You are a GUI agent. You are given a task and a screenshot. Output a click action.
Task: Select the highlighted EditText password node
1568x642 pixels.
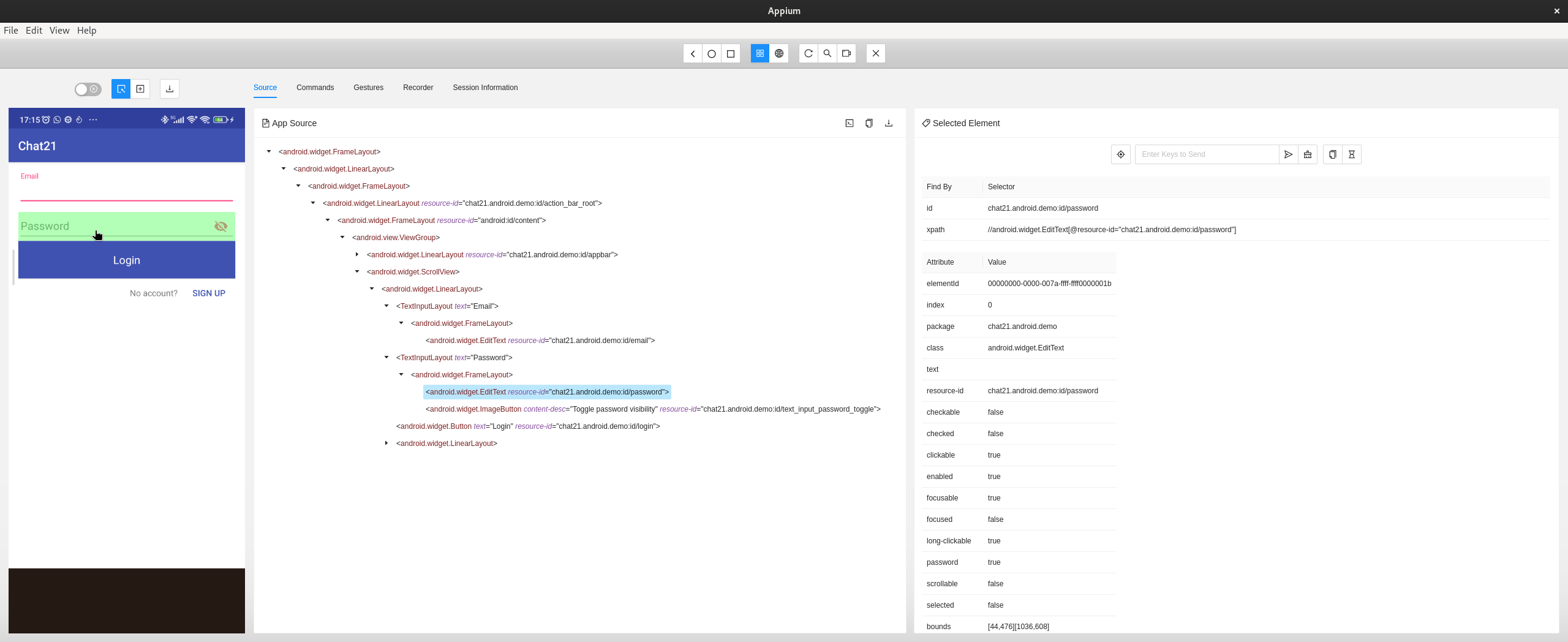click(547, 391)
